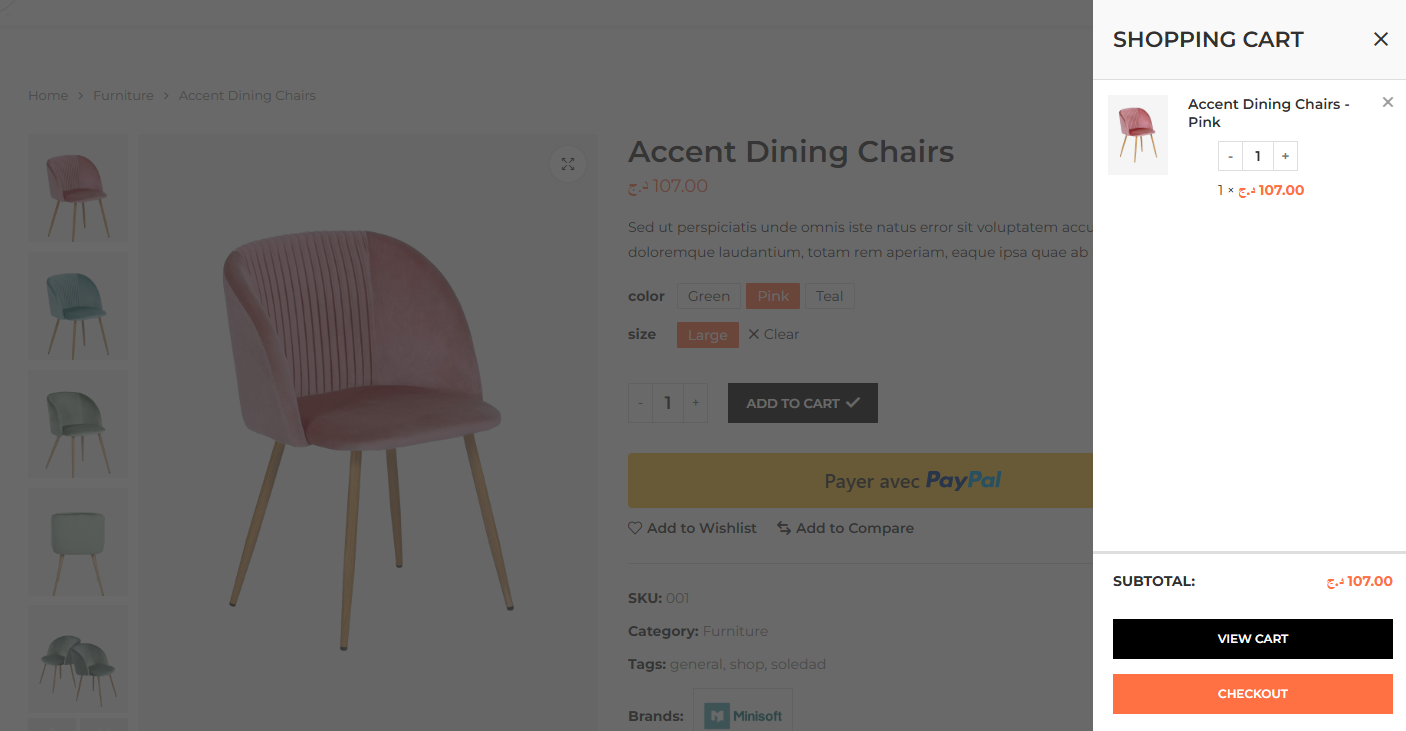Open fullscreen image zoom icon
Viewport: 1406px width, 731px height.
pos(568,164)
